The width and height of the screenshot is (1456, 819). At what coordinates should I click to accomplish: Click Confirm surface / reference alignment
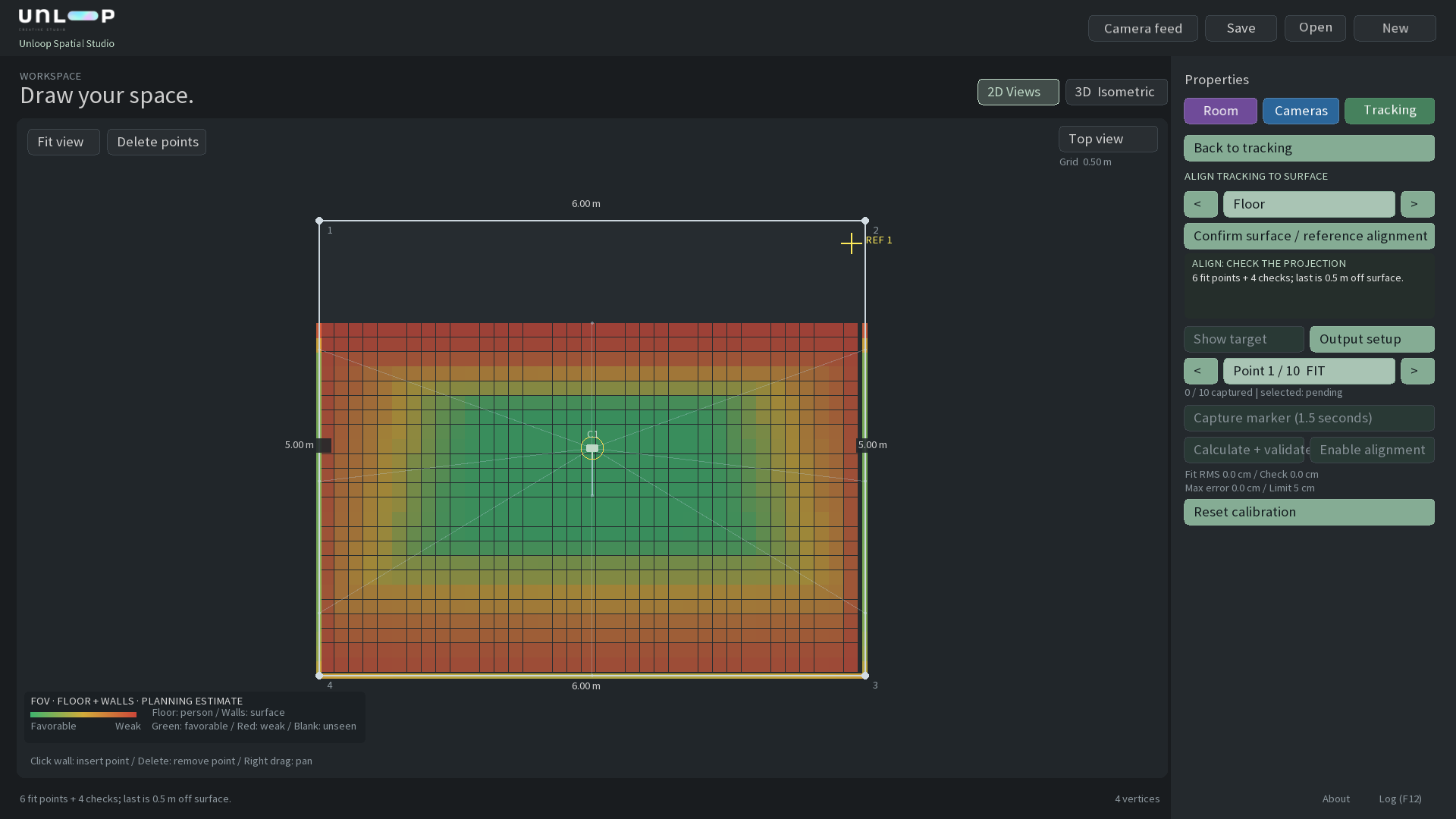click(1309, 236)
